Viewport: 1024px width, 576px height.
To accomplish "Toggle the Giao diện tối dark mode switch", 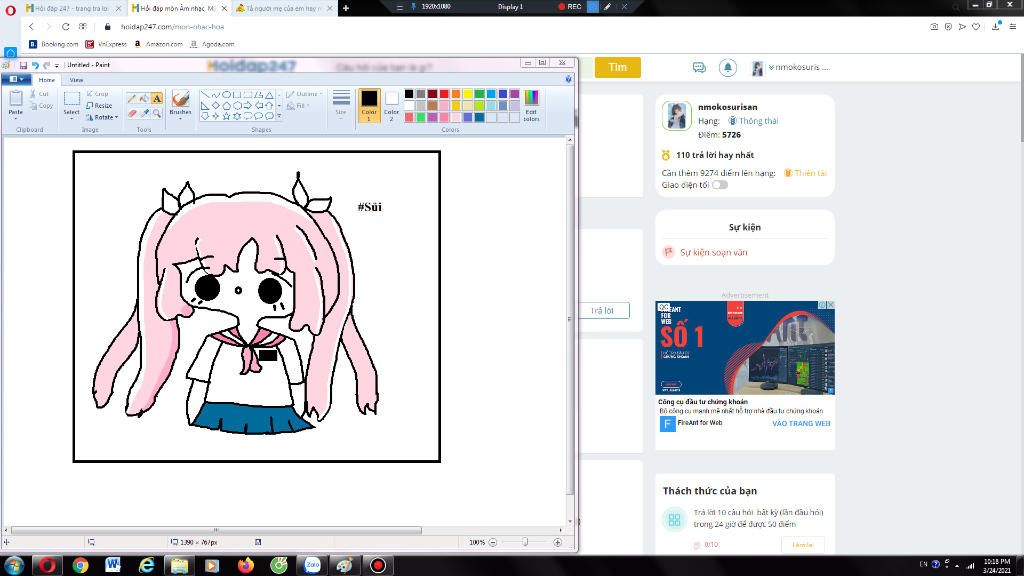I will pos(720,185).
